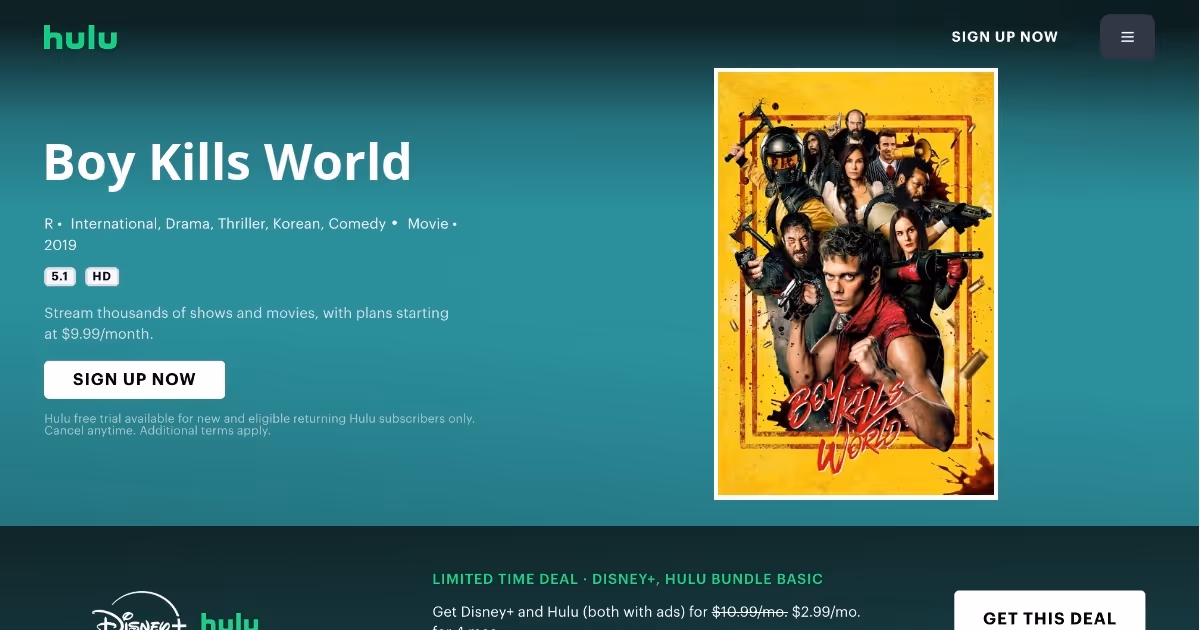Click the Boy Kills World title
Viewport: 1200px width, 630px height.
(x=228, y=162)
